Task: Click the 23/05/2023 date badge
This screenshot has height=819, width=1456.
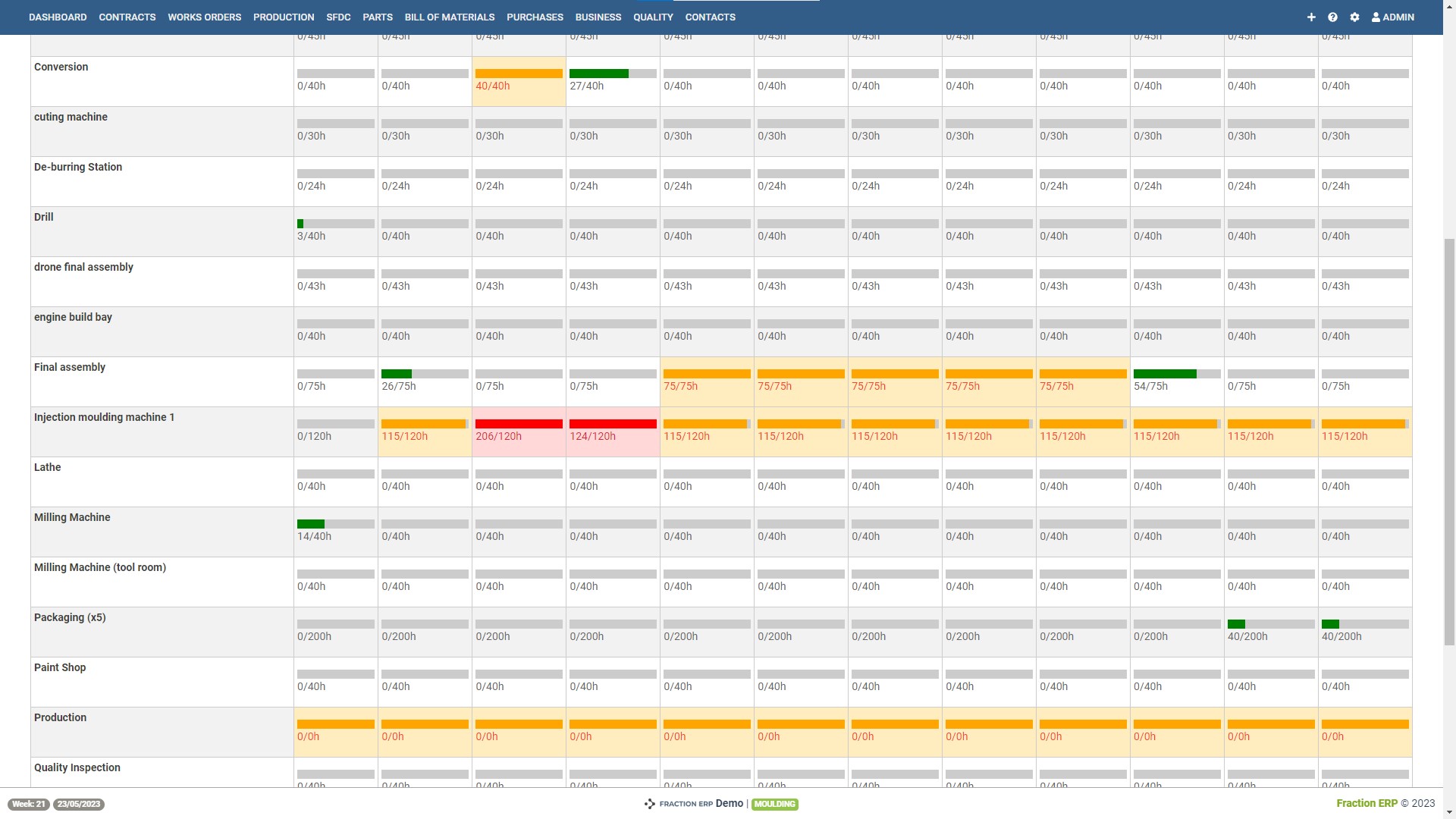Action: [x=78, y=805]
